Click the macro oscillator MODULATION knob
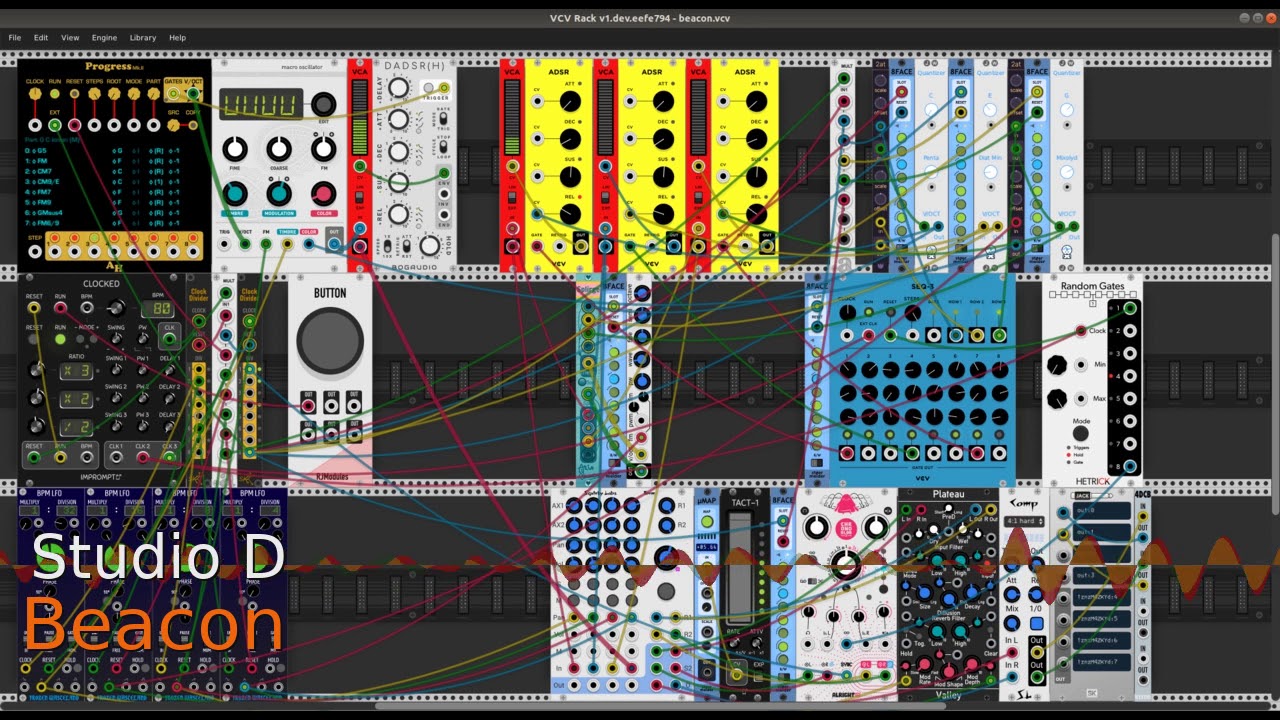 pyautogui.click(x=279, y=194)
